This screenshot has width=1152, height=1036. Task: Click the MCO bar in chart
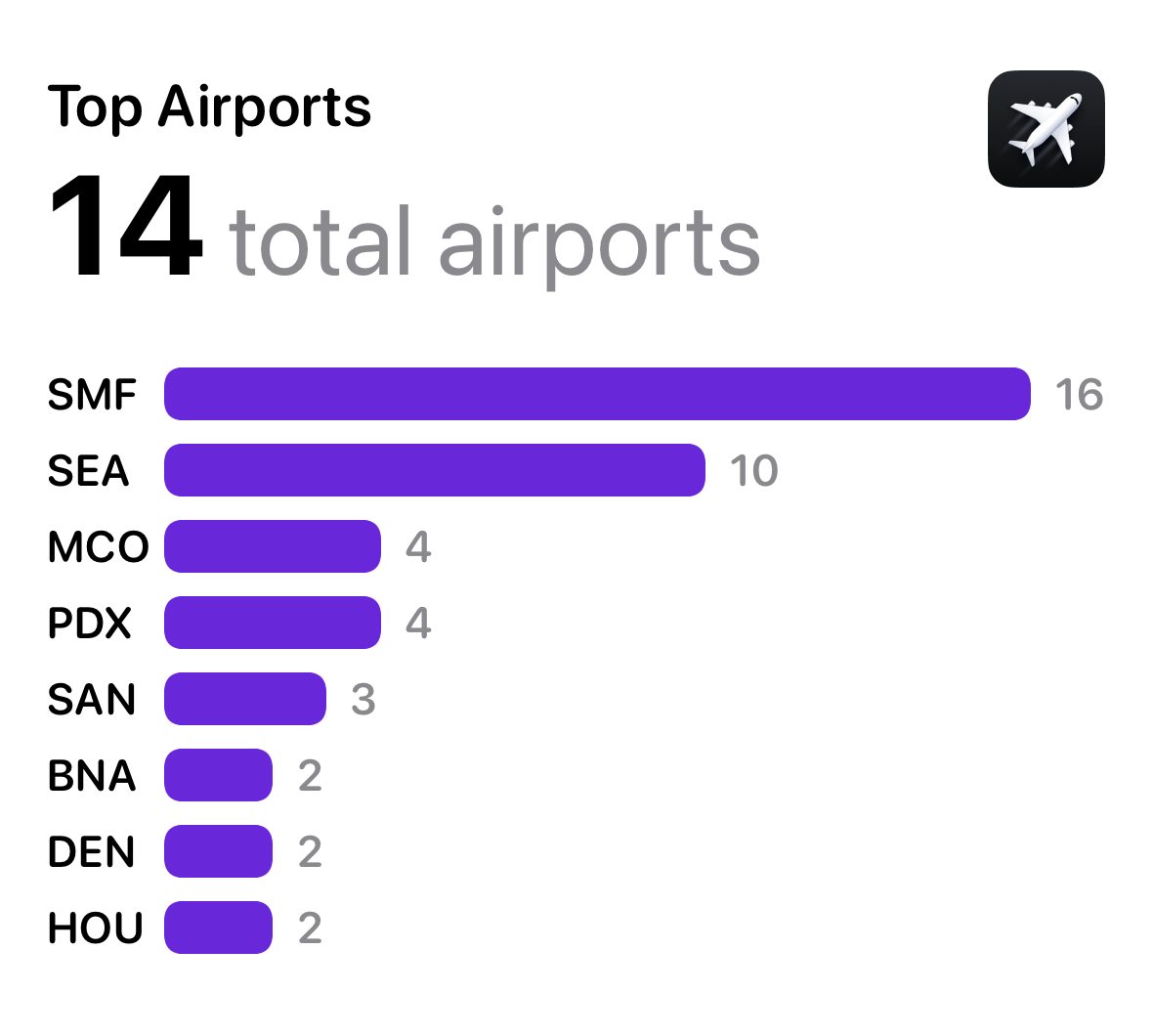coord(273,546)
